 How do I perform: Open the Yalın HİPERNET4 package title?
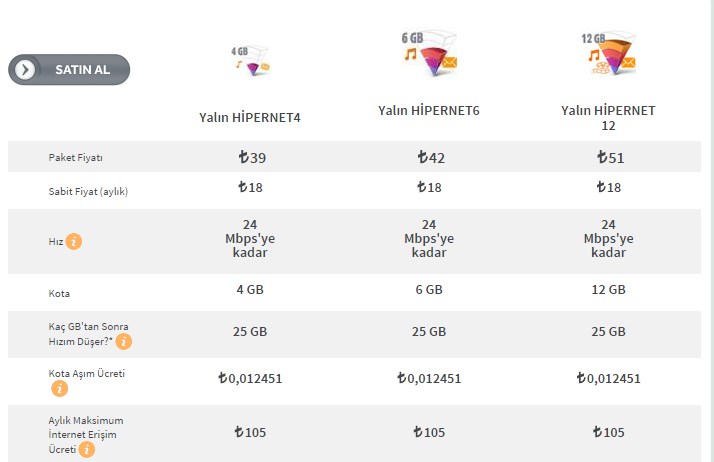pos(249,118)
